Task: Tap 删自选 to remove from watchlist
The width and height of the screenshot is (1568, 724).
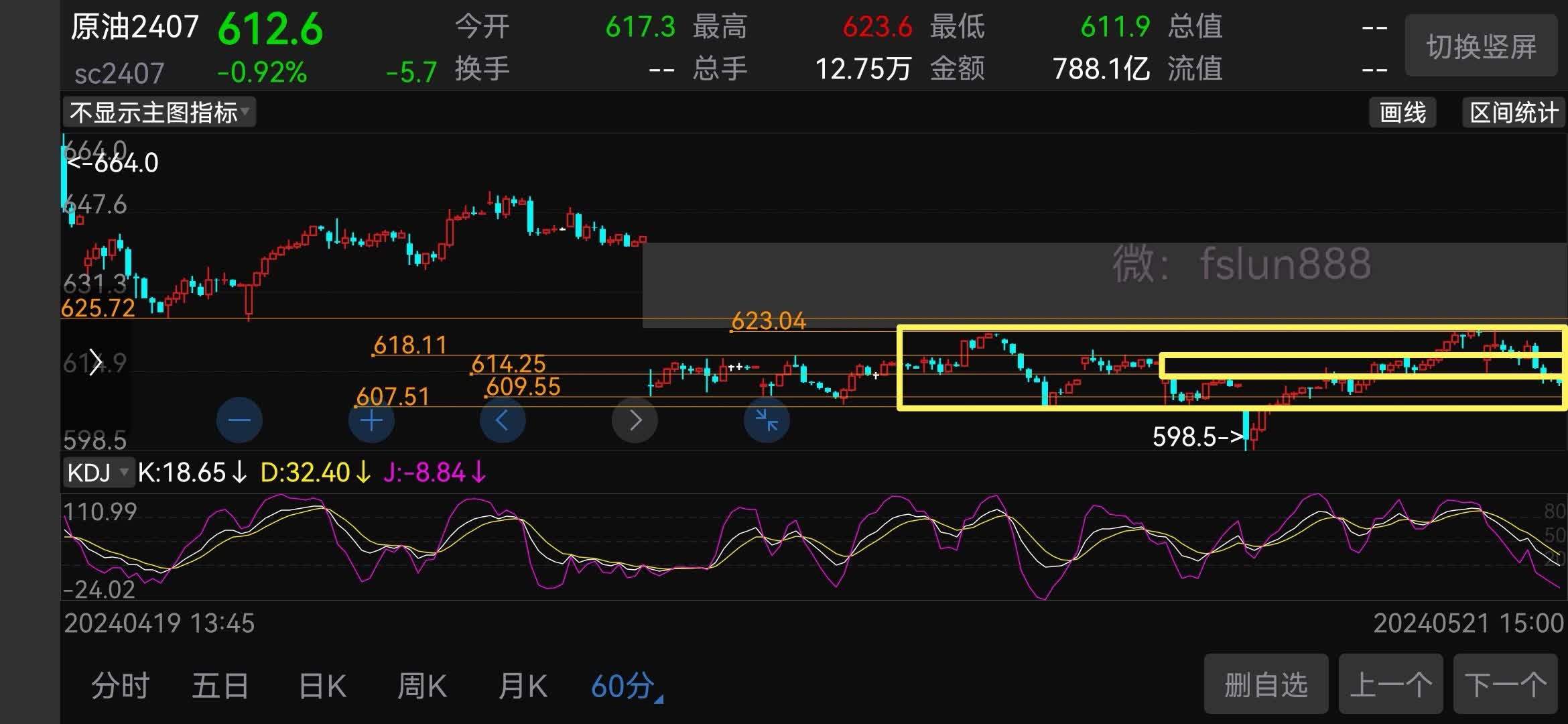Action: coord(1266,685)
